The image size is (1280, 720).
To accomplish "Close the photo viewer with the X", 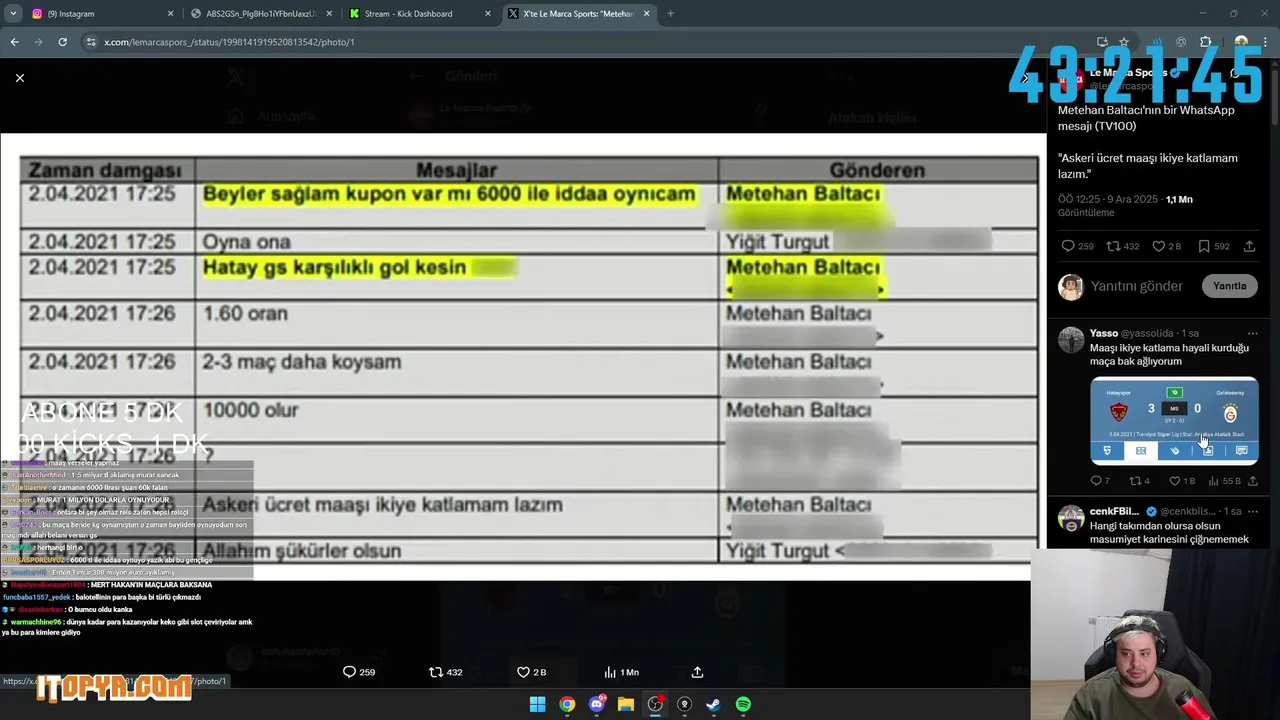I will (20, 77).
